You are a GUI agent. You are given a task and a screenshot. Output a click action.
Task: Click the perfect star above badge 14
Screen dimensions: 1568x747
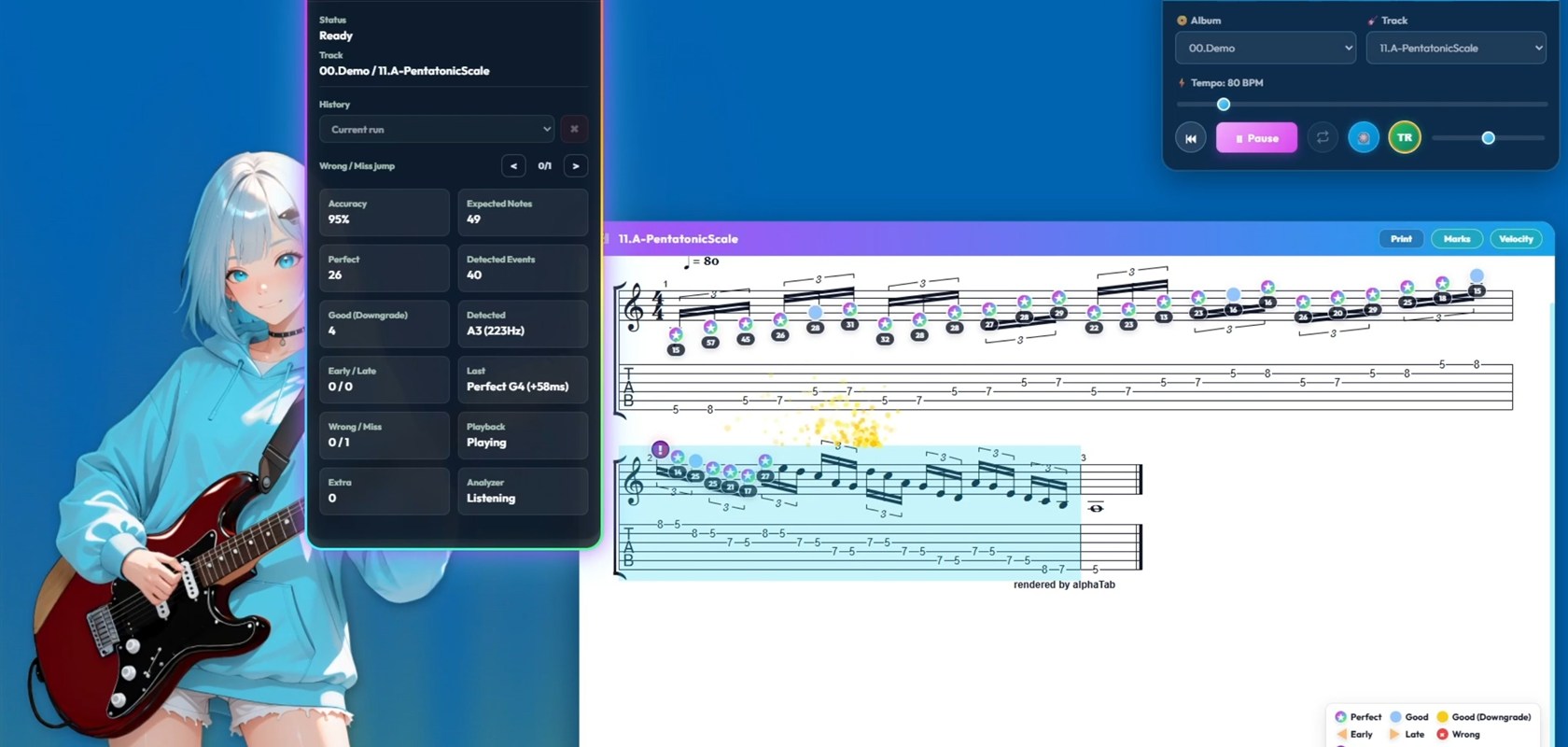click(x=678, y=458)
